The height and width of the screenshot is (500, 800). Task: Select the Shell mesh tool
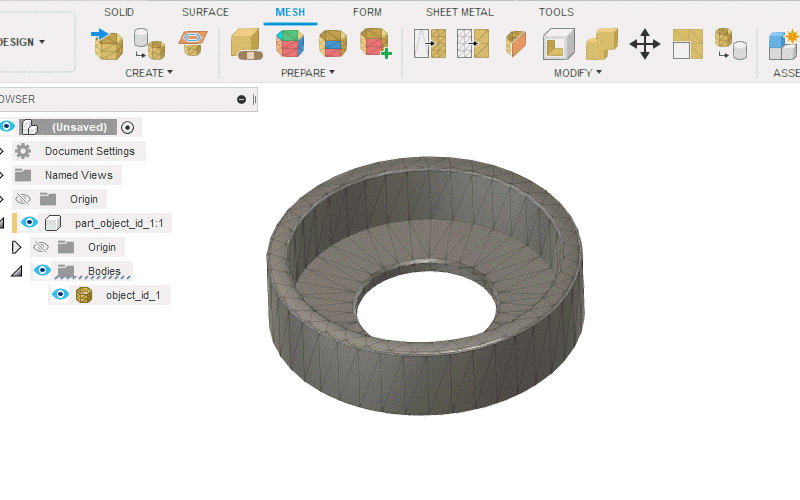tap(559, 44)
